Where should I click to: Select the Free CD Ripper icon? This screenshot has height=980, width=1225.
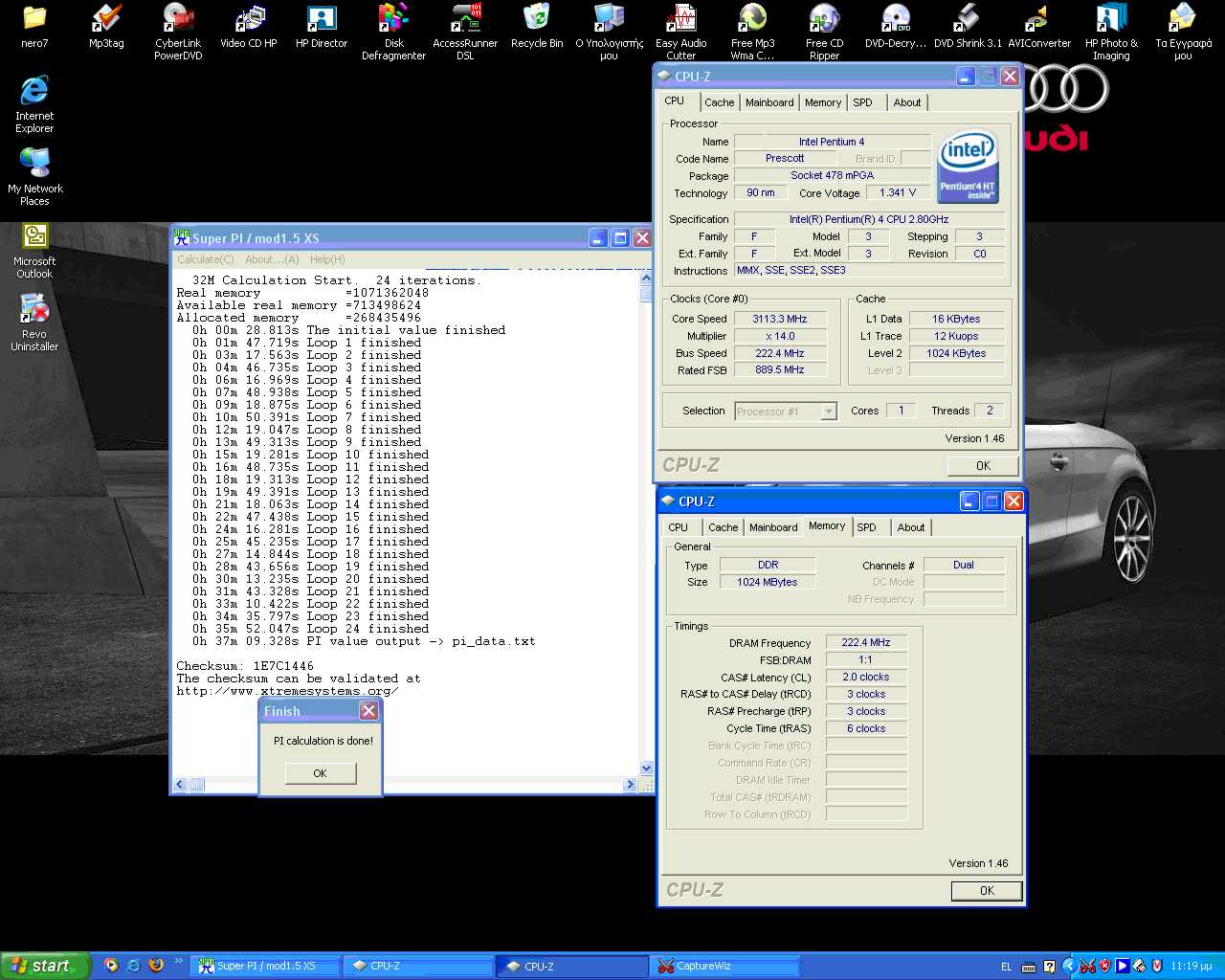(824, 32)
